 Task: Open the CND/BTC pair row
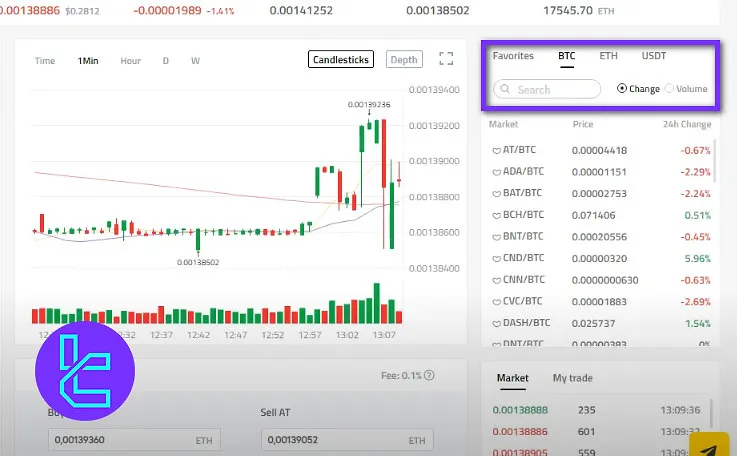pyautogui.click(x=600, y=259)
